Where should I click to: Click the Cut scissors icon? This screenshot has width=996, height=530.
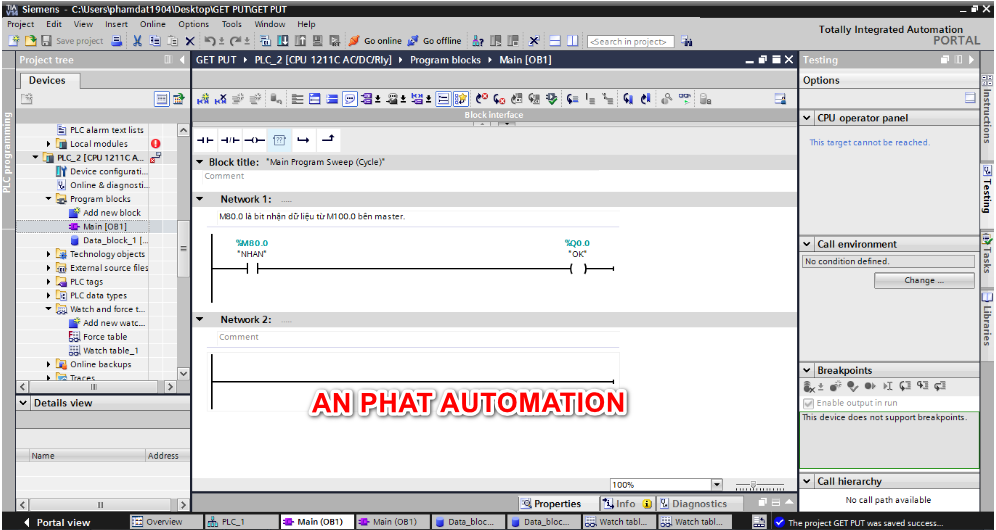click(x=136, y=41)
